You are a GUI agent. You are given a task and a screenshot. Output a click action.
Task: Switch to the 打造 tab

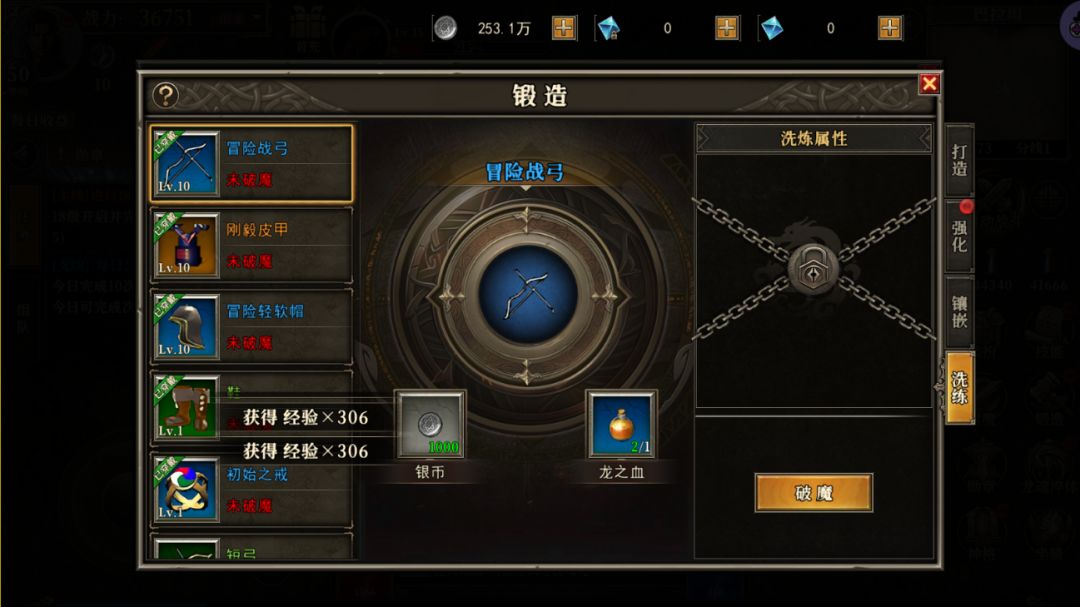pos(959,161)
